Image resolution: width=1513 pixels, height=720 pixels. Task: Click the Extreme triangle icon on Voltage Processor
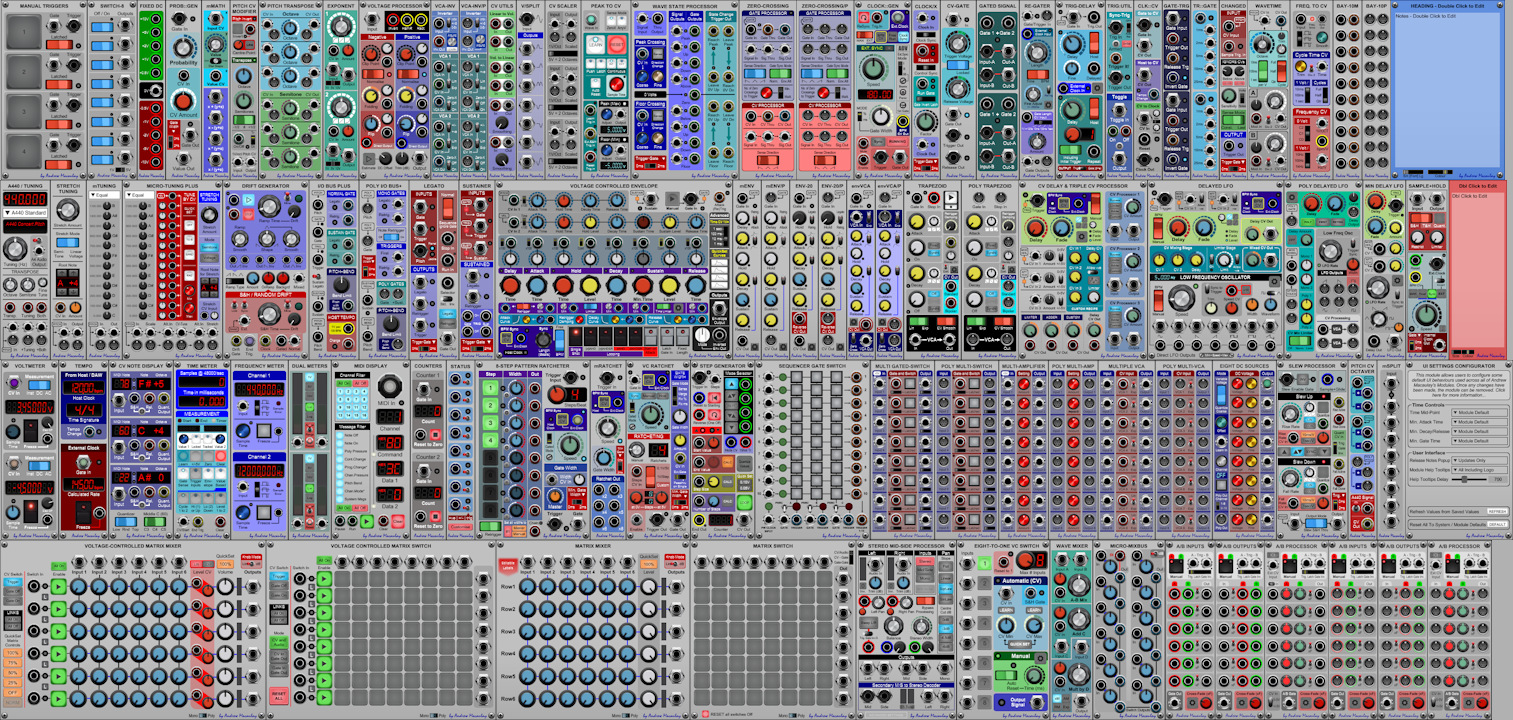point(369,158)
